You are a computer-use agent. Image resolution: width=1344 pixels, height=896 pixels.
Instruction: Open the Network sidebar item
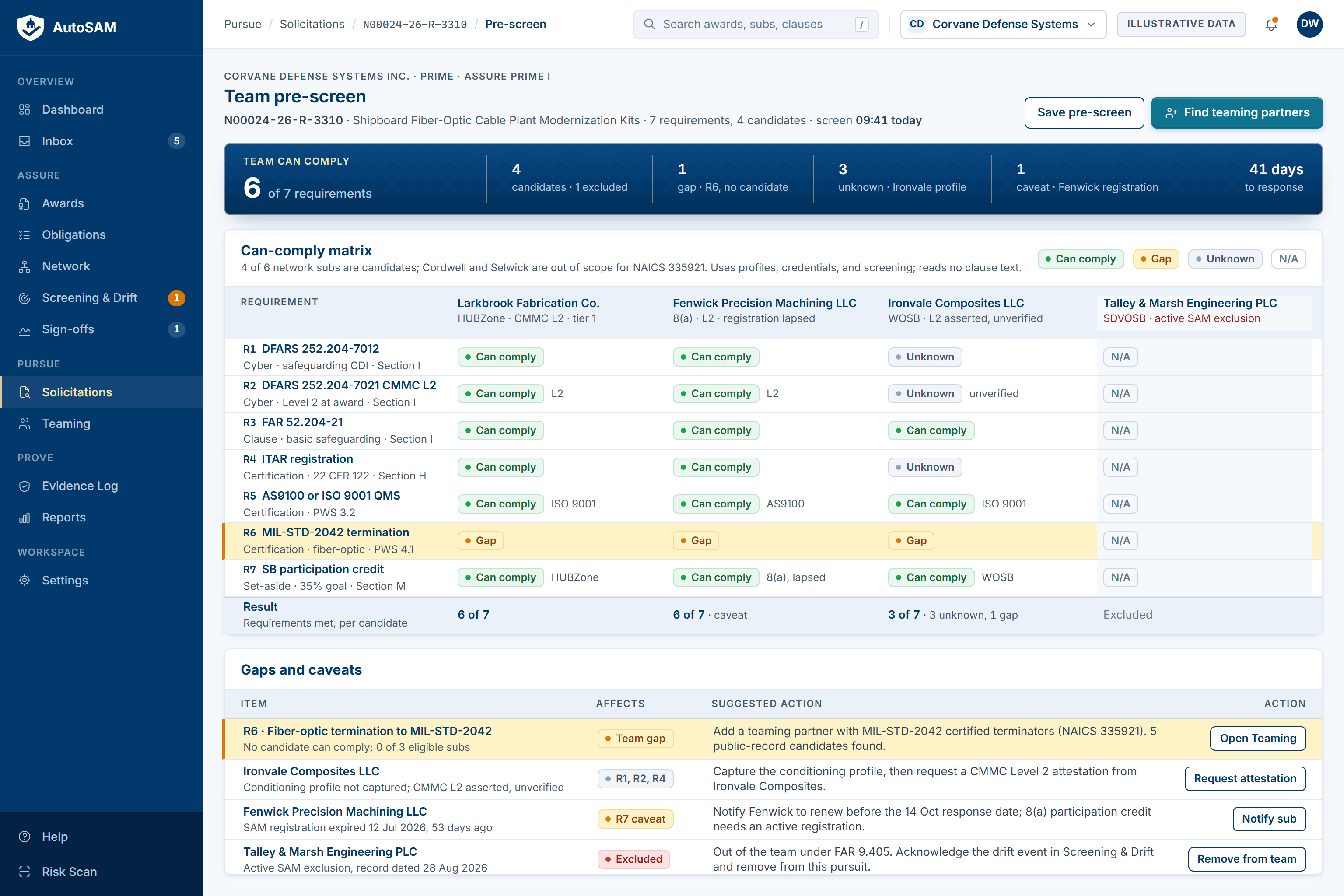[101, 266]
